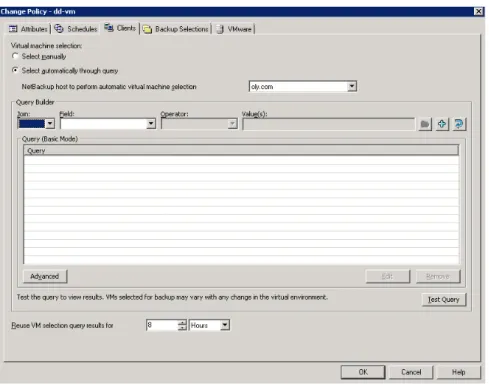Click the Test Query button
489x385 pixels.
pos(444,299)
